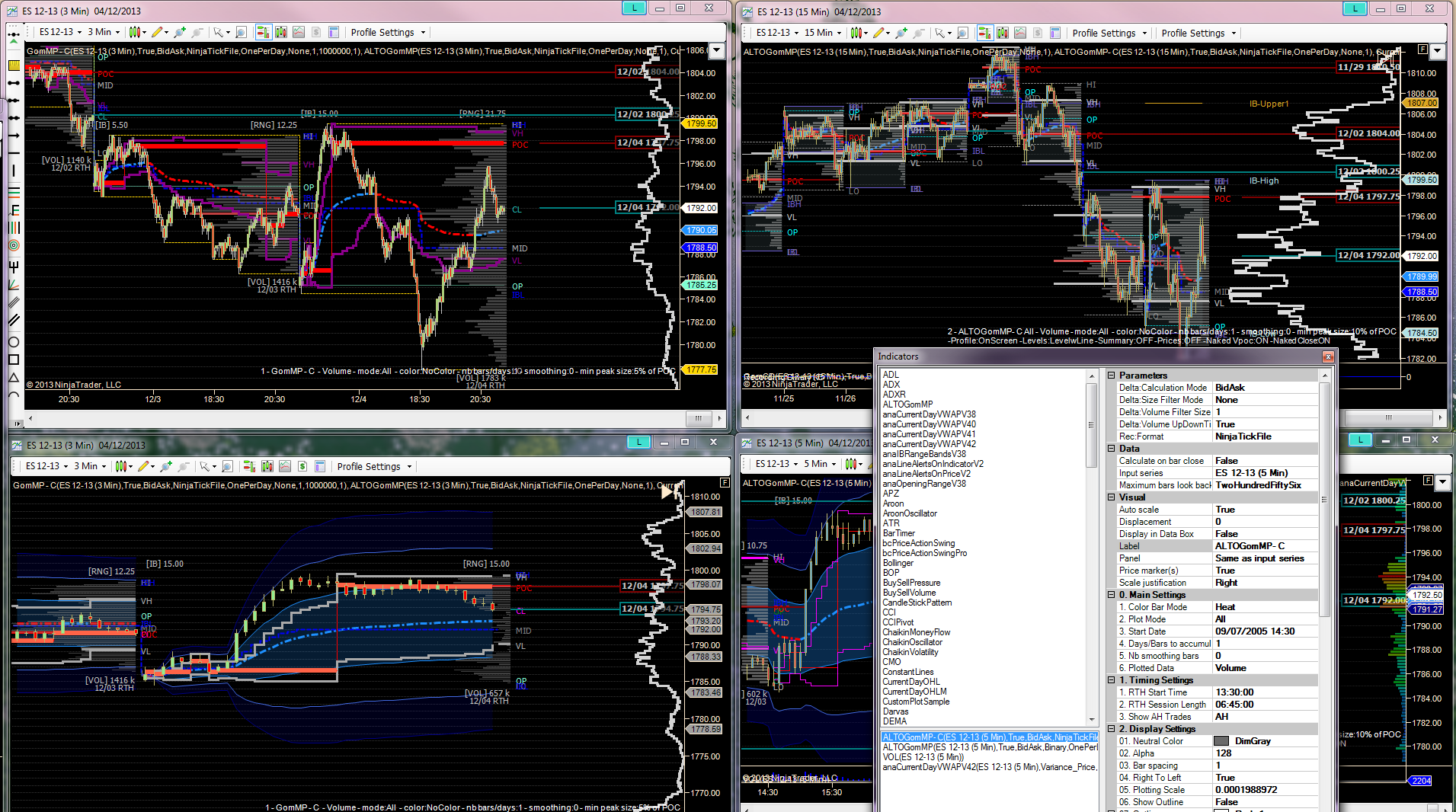
Task: Close the Indicators dialog
Action: (1328, 356)
